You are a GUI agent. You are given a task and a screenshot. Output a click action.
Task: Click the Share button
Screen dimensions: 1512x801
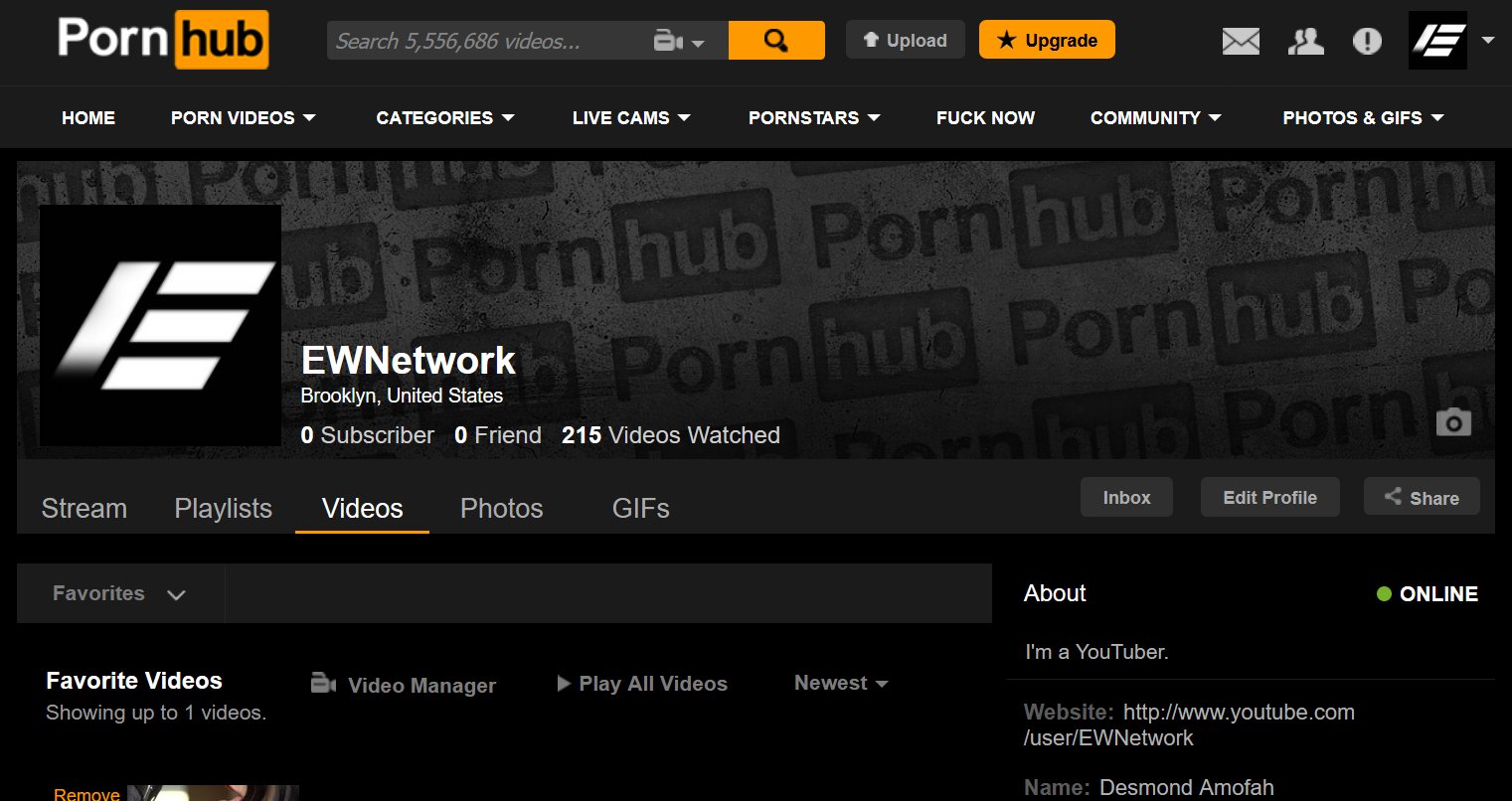point(1422,497)
